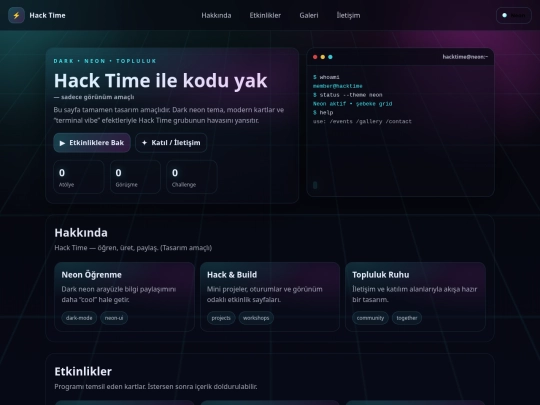Click the 'use: /events /gallery /contact' line
This screenshot has width=540, height=405.
click(362, 121)
